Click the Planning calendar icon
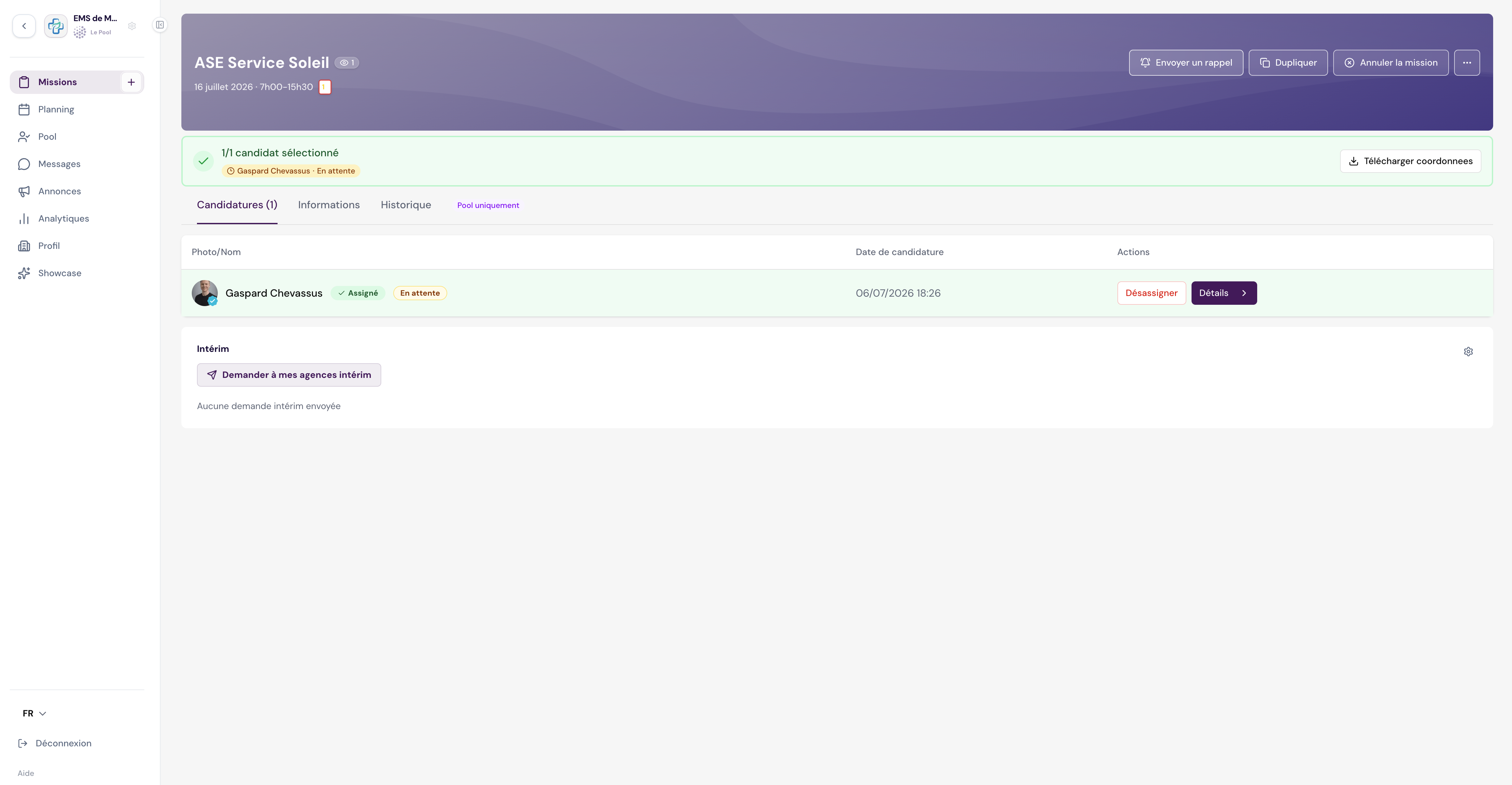Viewport: 1512px width, 785px height. coord(24,110)
